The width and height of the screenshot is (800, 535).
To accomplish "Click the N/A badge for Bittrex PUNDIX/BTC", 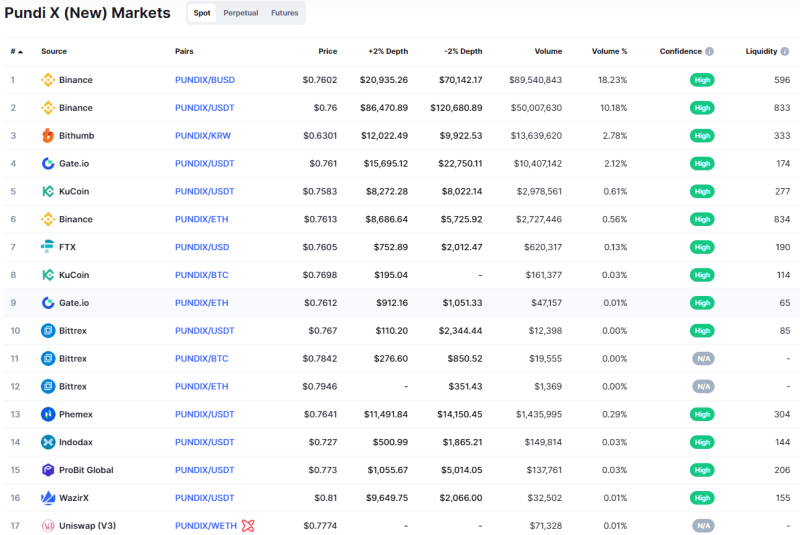I will [x=704, y=359].
